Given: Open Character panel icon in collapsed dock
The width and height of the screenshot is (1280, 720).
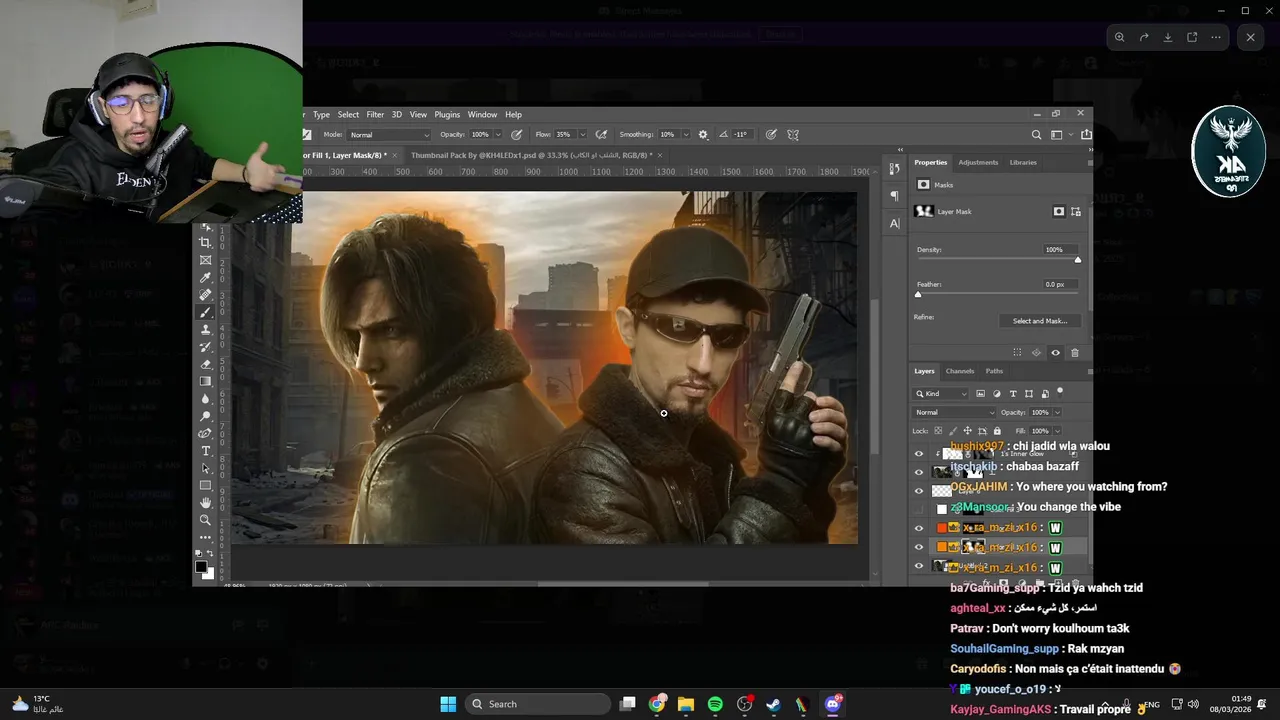Looking at the screenshot, I should pyautogui.click(x=894, y=223).
